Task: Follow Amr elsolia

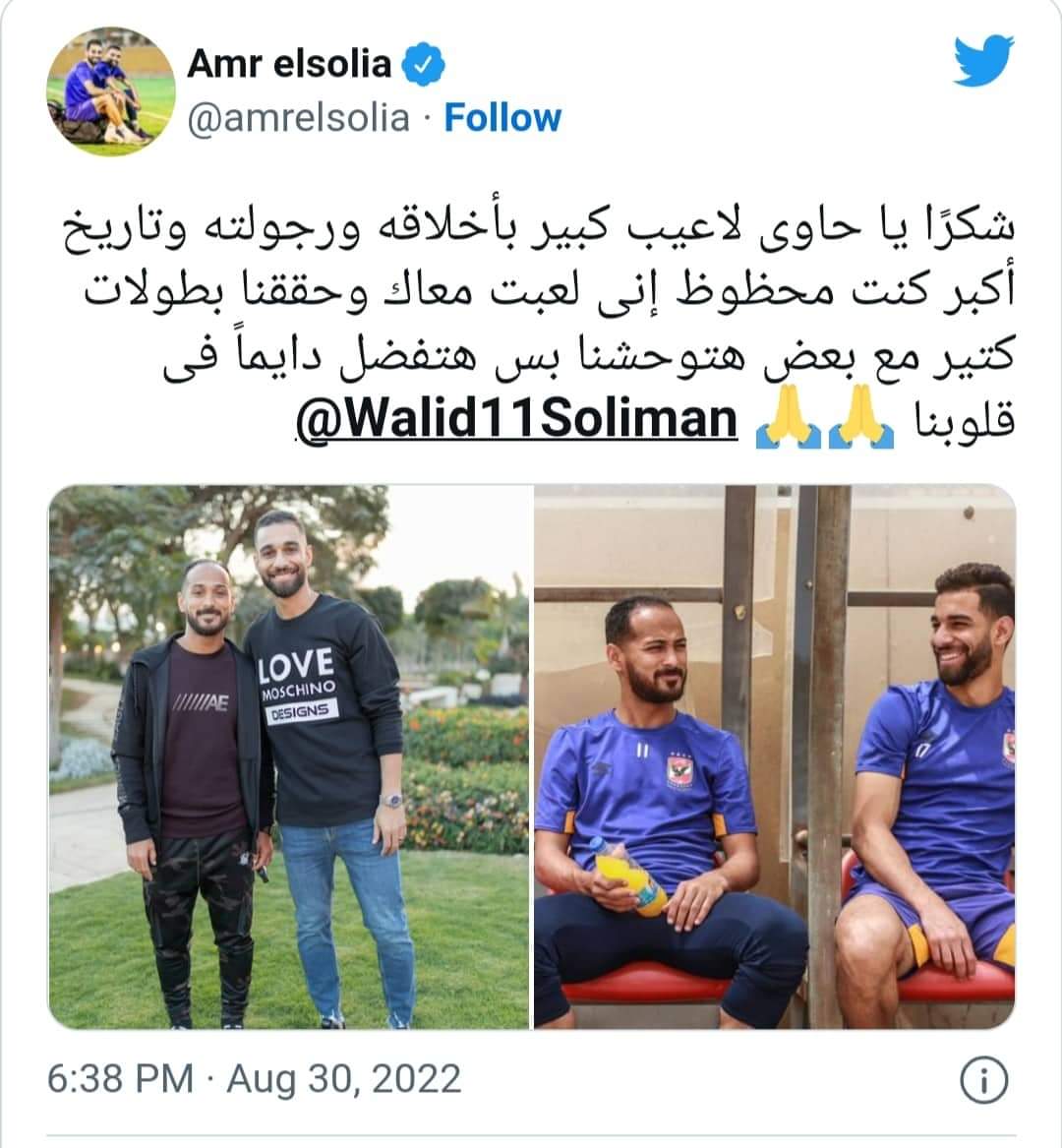Action: coord(502,118)
